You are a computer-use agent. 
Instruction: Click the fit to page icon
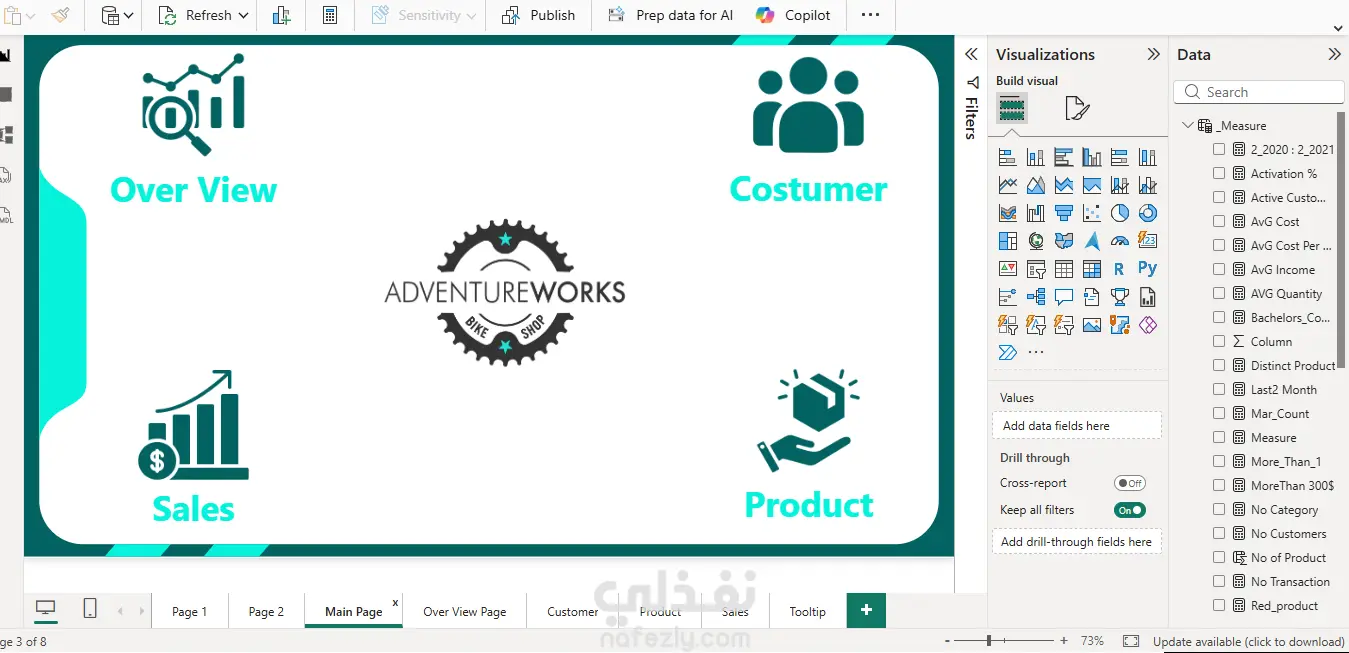[1131, 641]
